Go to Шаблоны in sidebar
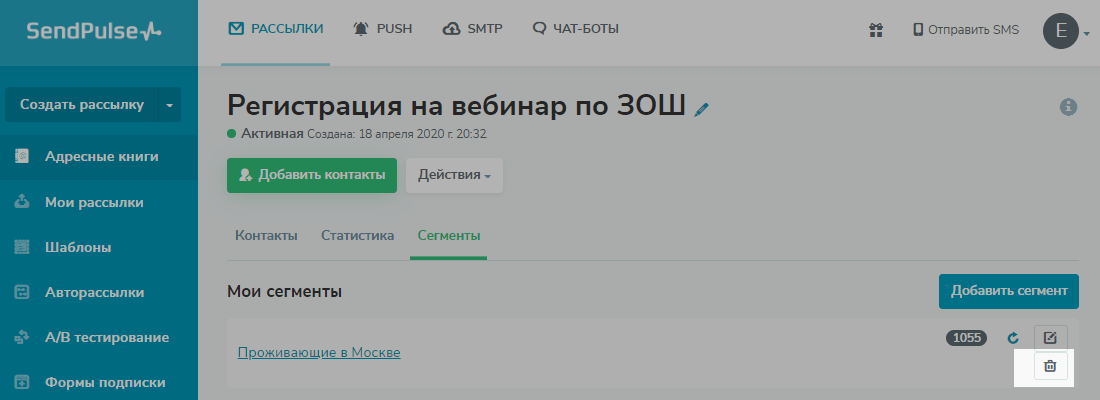 [x=99, y=248]
